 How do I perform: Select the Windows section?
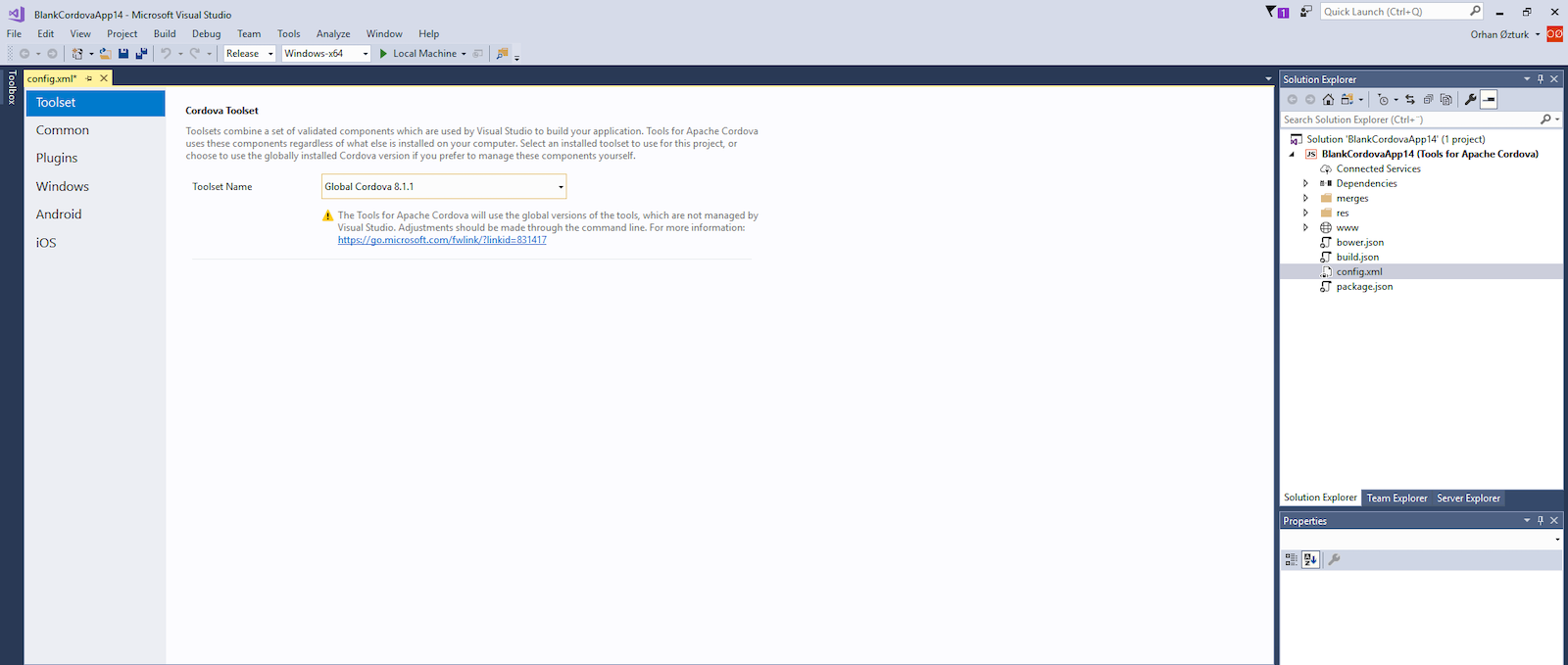click(95, 186)
